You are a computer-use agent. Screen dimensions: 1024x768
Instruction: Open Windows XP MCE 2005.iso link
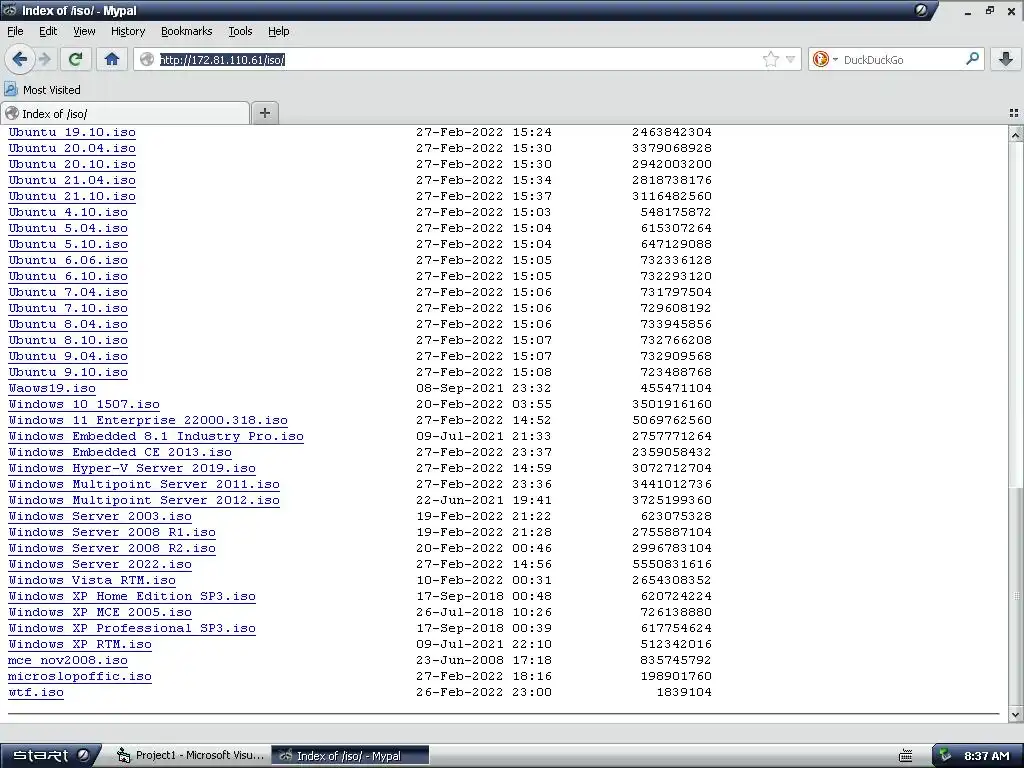pyautogui.click(x=100, y=612)
